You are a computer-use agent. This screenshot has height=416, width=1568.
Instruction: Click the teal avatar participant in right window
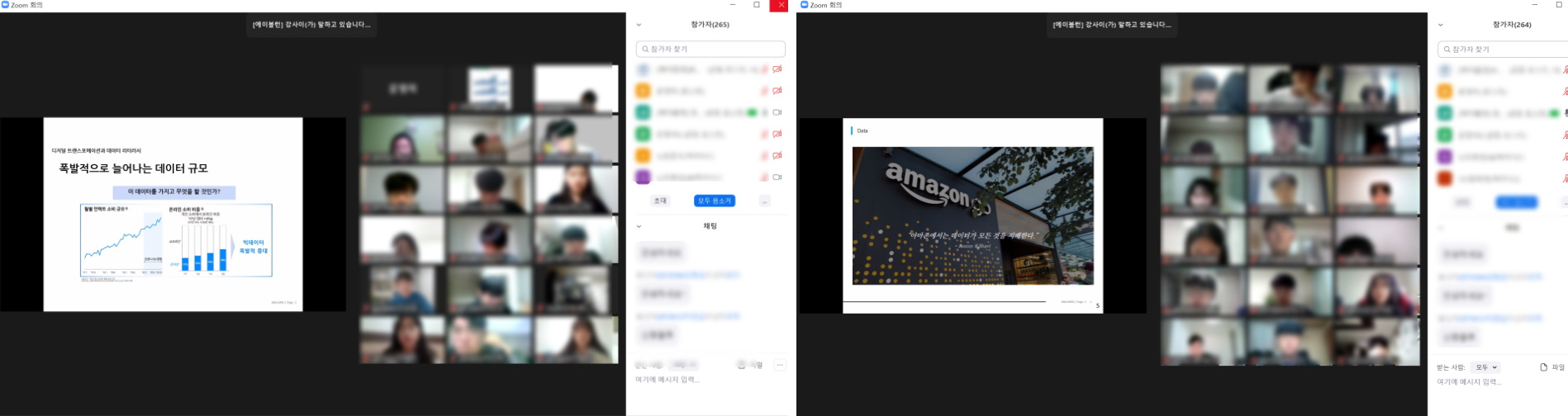click(x=1444, y=113)
